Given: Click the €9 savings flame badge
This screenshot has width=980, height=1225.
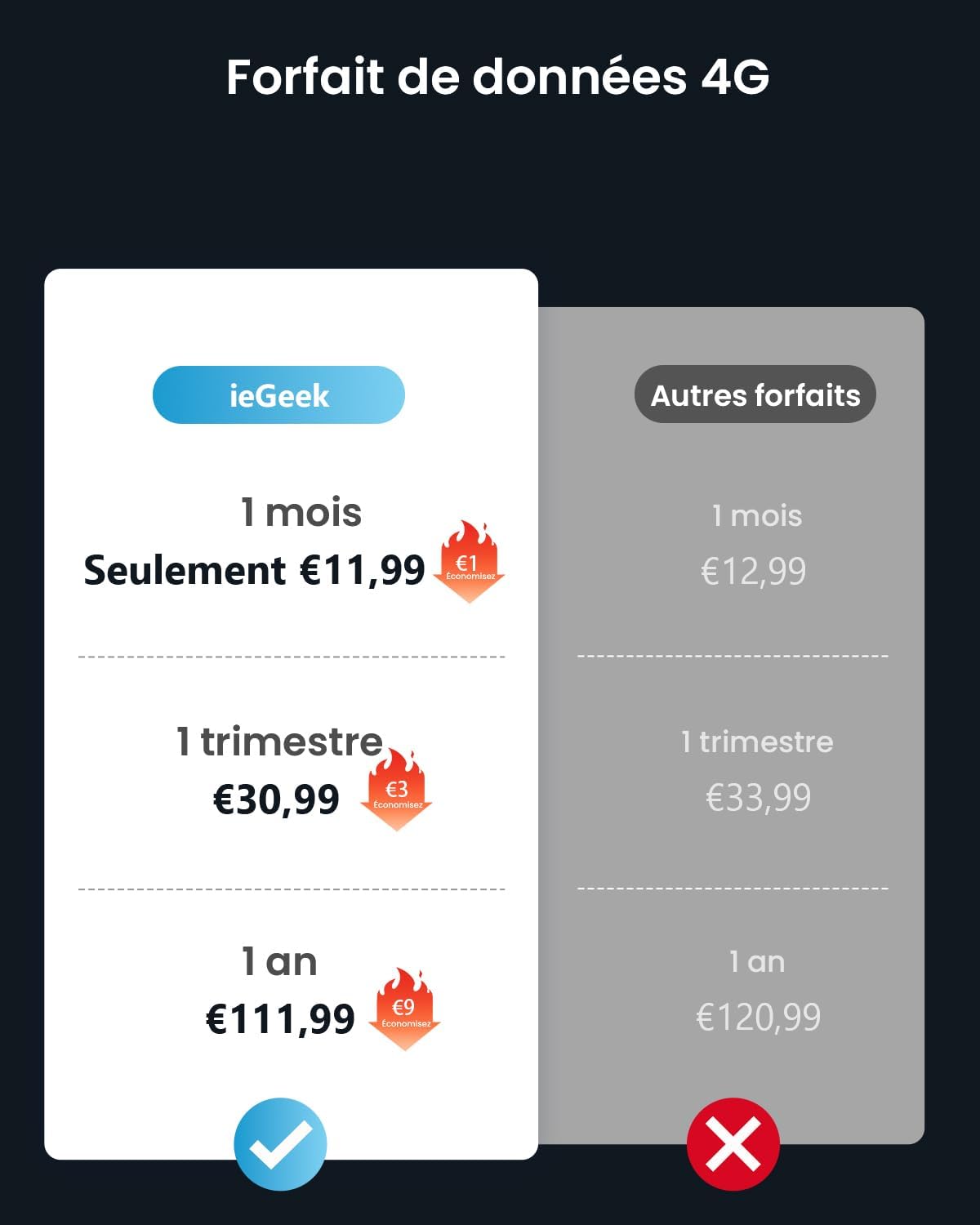Looking at the screenshot, I should click(405, 1010).
